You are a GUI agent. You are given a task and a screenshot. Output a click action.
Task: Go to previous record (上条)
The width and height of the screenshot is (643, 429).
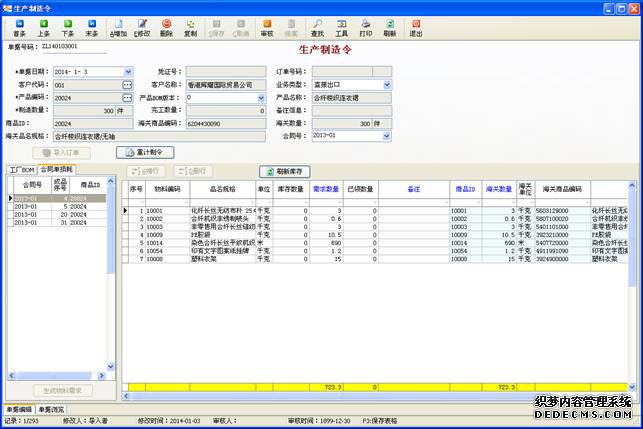pos(43,26)
